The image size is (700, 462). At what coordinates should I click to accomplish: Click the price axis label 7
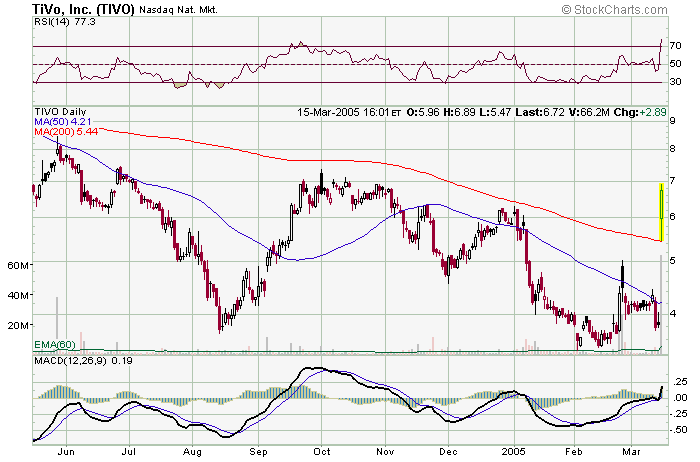(672, 180)
